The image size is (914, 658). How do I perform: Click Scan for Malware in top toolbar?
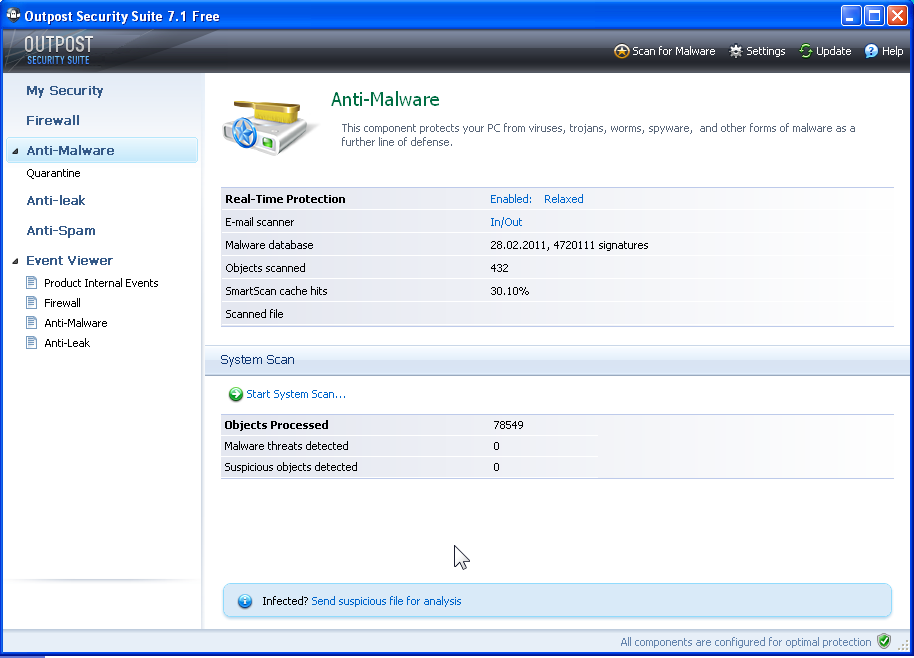point(674,51)
